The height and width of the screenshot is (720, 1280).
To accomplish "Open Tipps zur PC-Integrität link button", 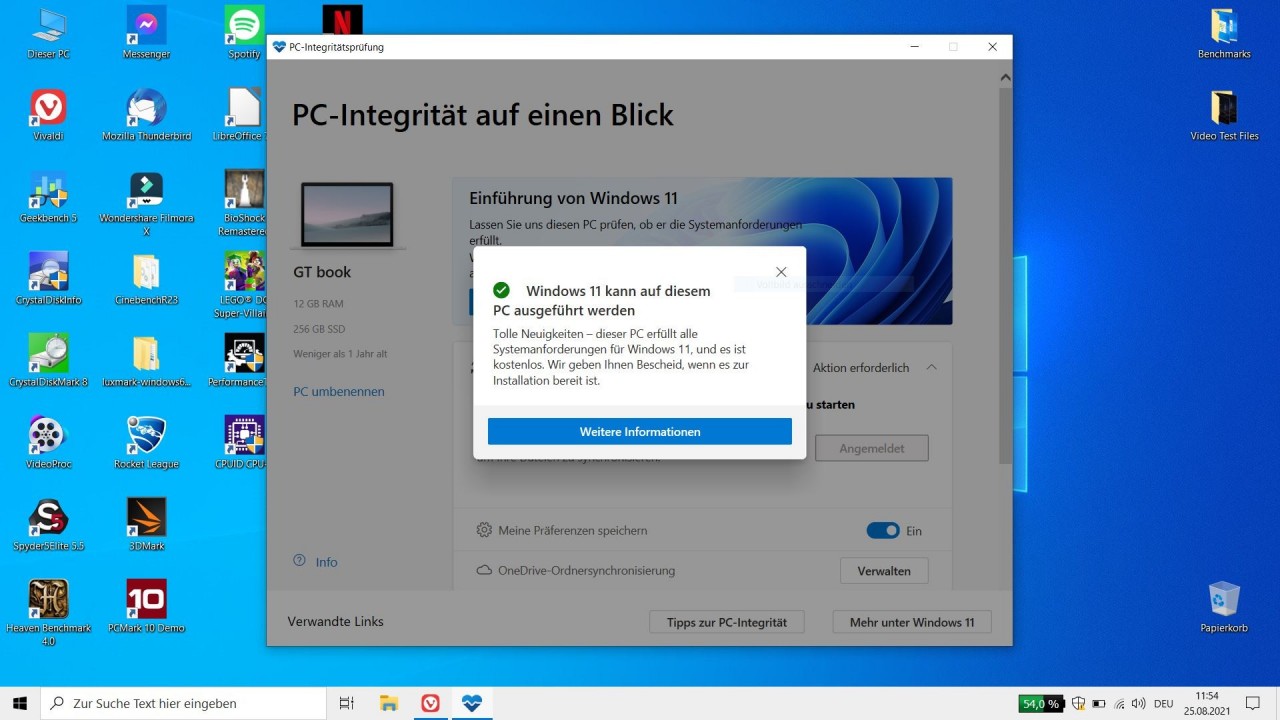I will [x=727, y=622].
